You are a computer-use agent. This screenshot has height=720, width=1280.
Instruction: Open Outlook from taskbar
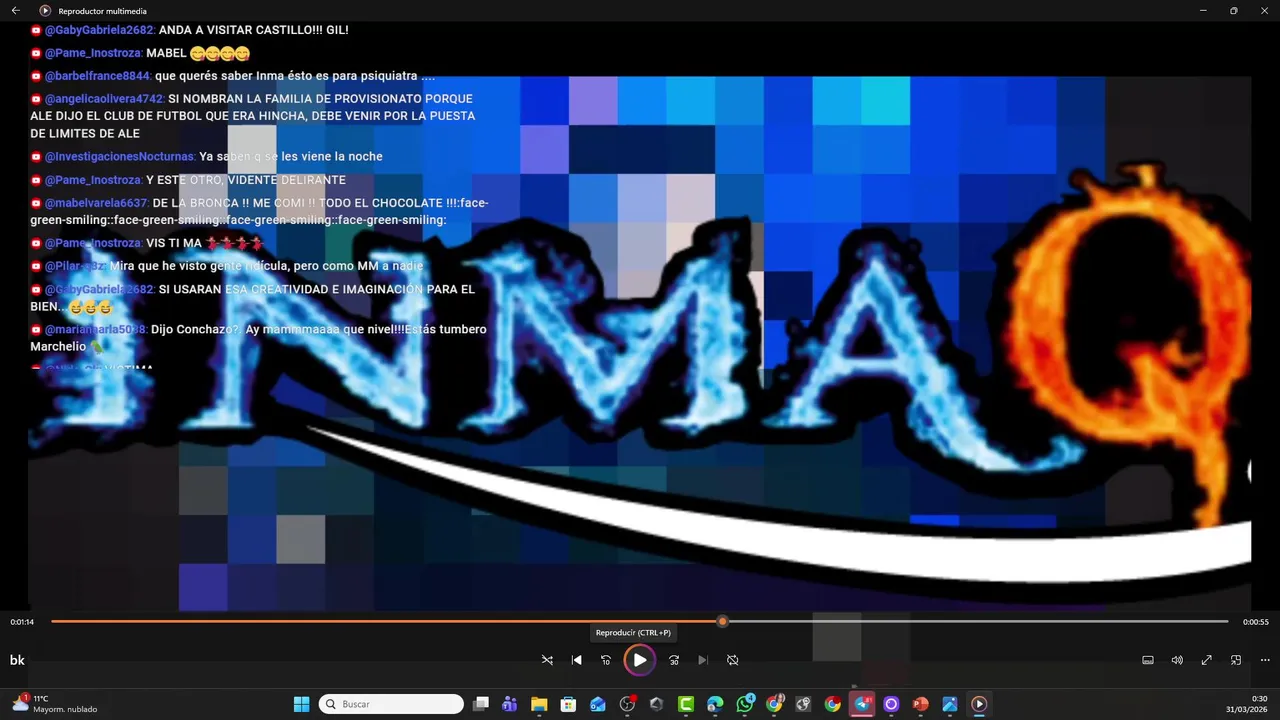point(598,704)
